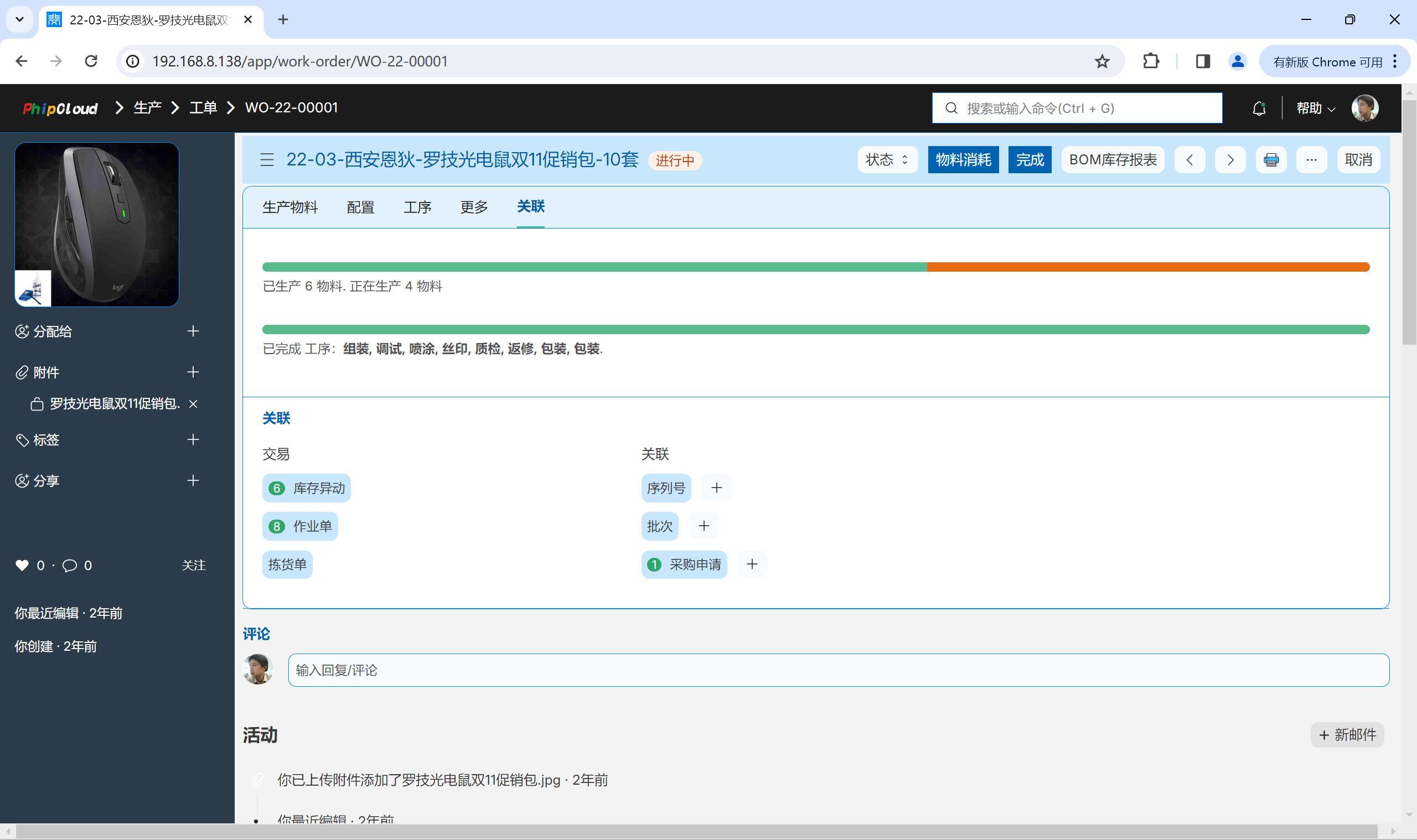Image resolution: width=1417 pixels, height=840 pixels.
Task: Add a new 采购申请 with plus
Action: 752,564
